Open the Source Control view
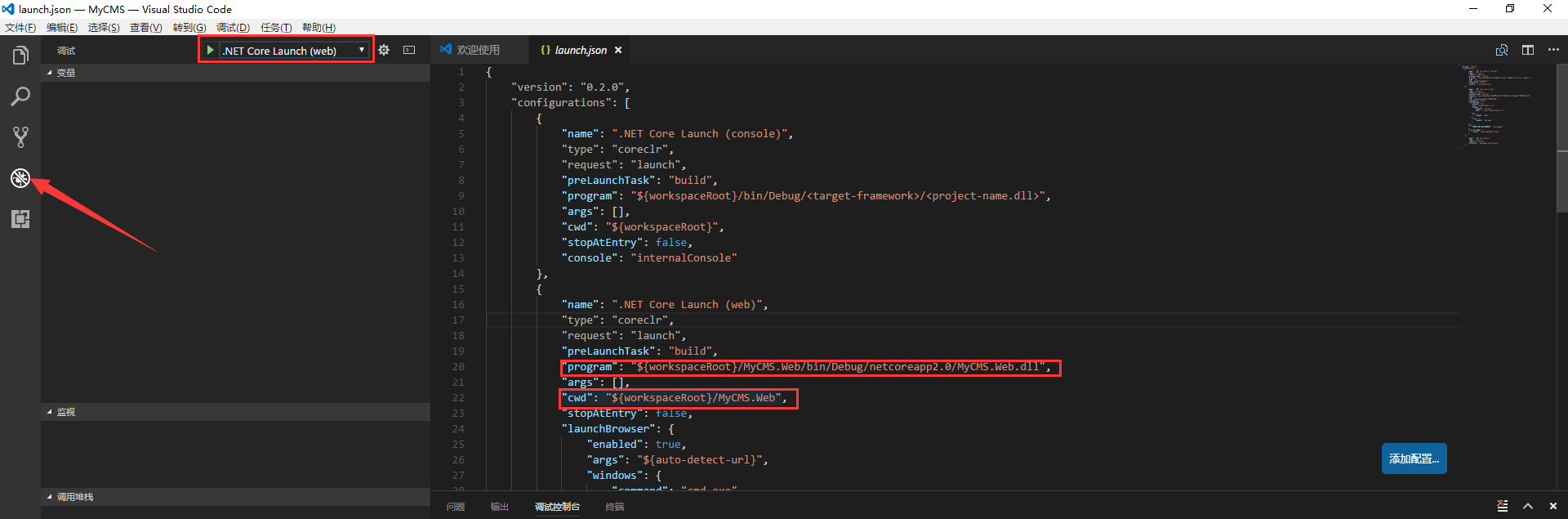This screenshot has width=1568, height=519. tap(20, 137)
